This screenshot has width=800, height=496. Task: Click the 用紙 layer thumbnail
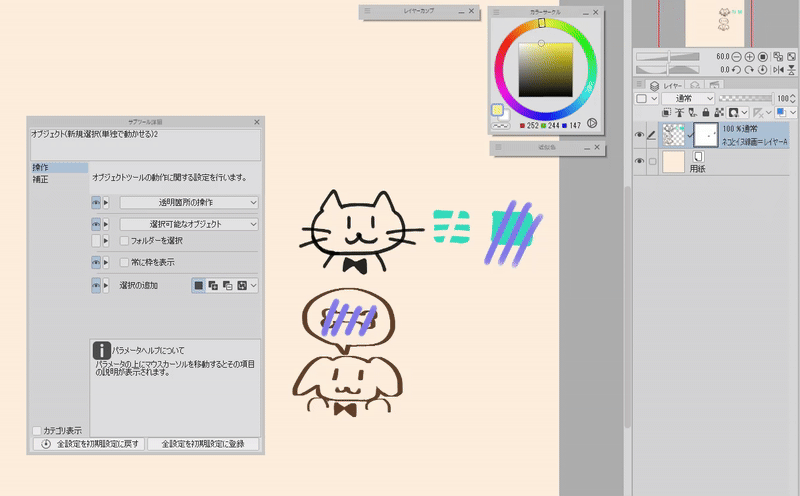(x=673, y=161)
